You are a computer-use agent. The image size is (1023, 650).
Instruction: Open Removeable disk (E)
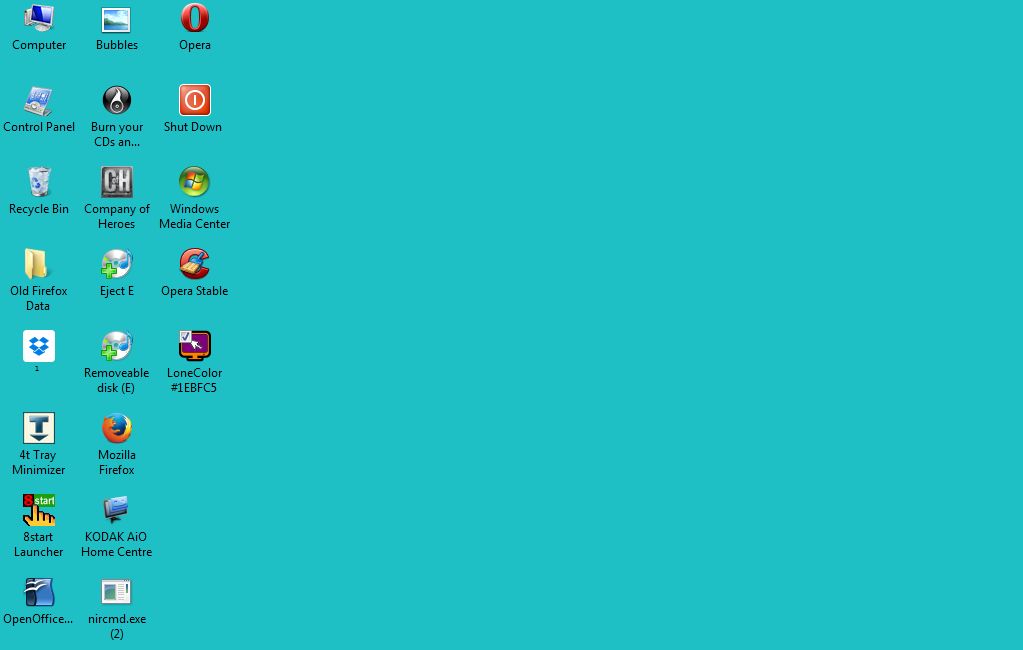coord(116,346)
